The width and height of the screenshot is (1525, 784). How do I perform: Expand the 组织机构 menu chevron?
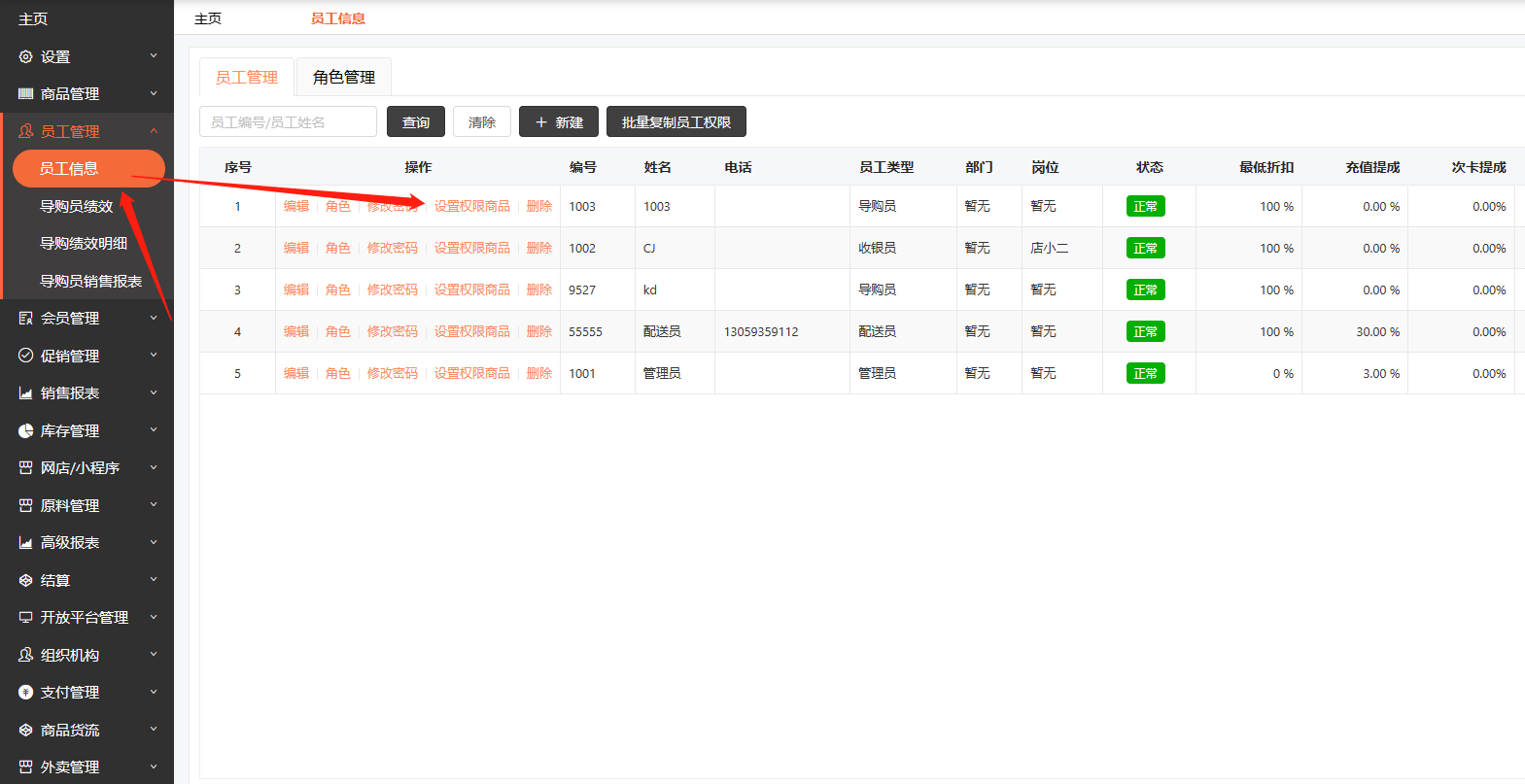coord(154,655)
